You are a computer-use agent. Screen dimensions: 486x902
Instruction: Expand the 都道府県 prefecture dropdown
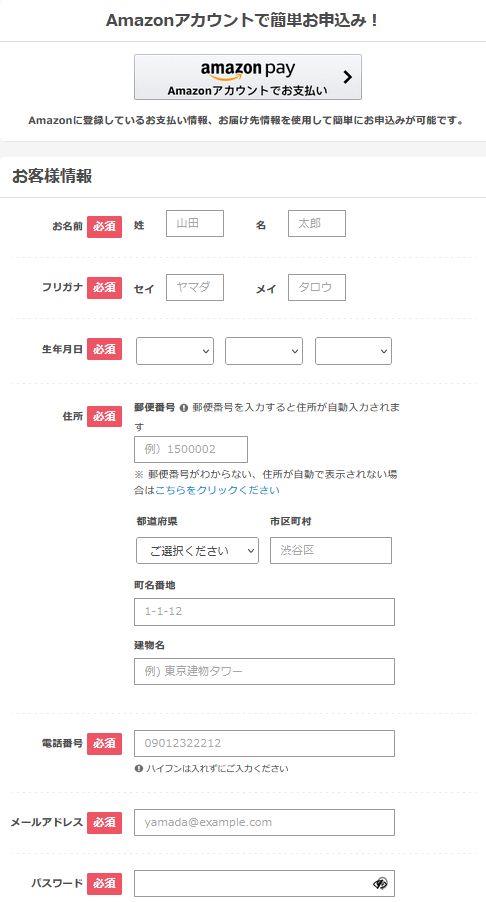pos(197,551)
